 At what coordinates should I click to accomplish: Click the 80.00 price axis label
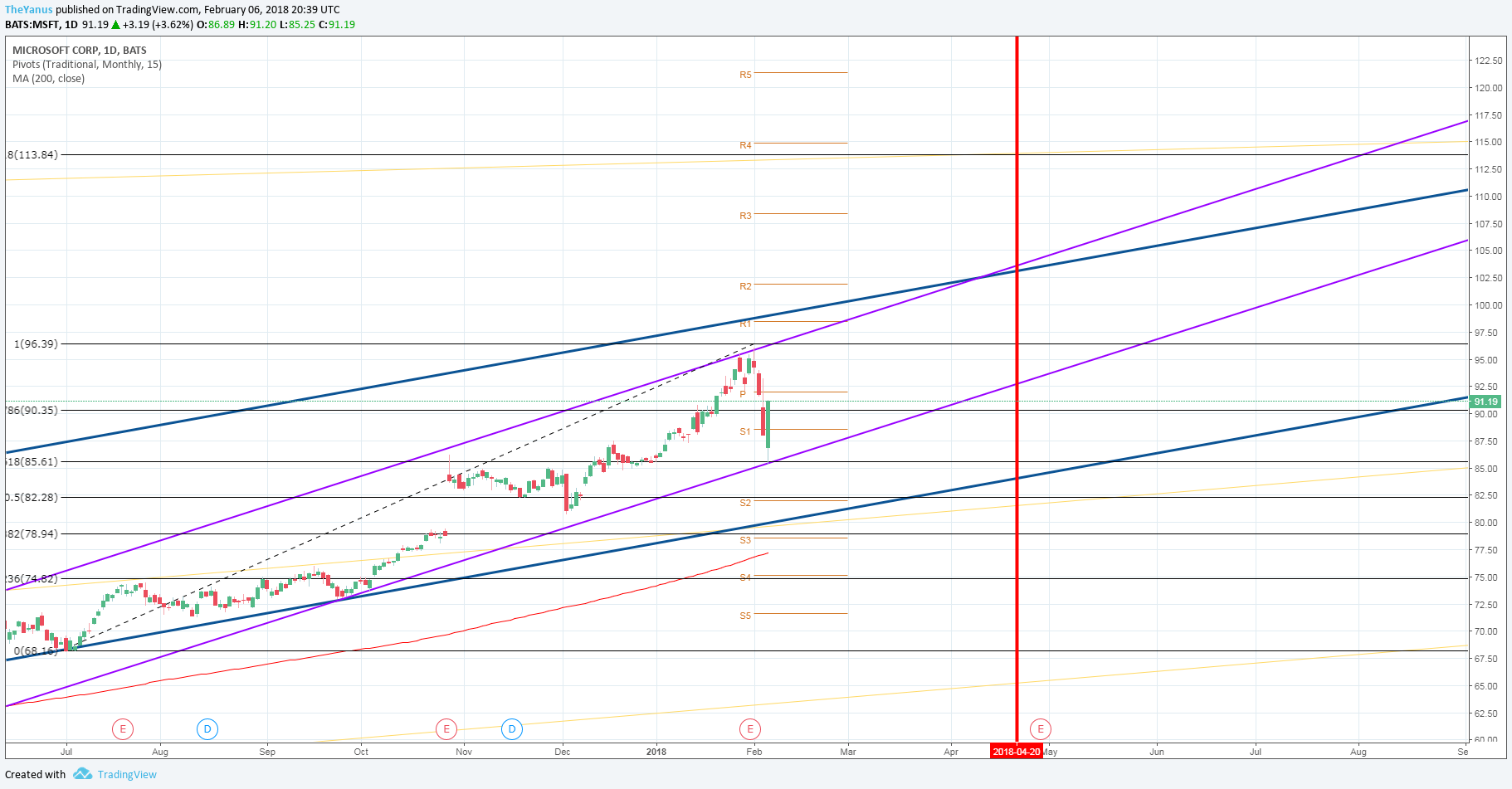click(x=1486, y=523)
